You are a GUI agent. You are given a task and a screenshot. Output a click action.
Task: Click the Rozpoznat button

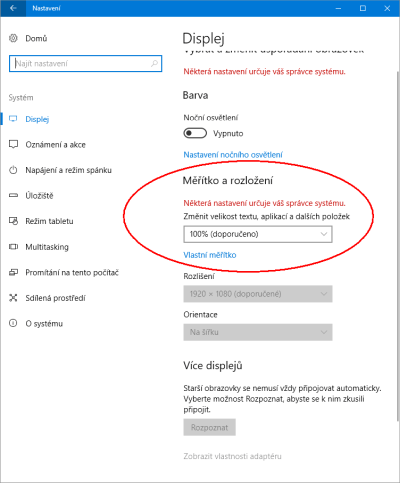(x=209, y=427)
